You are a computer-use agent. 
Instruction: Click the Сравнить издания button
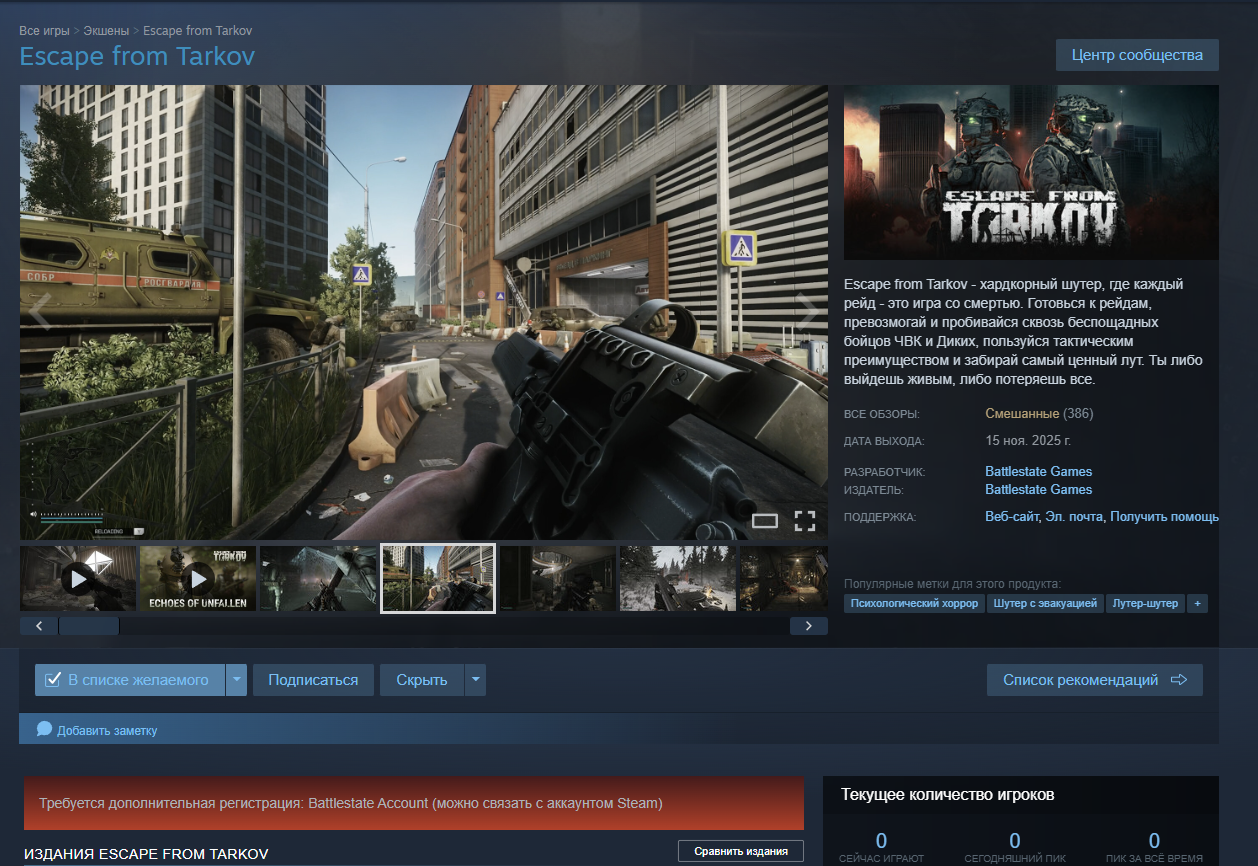(x=741, y=851)
